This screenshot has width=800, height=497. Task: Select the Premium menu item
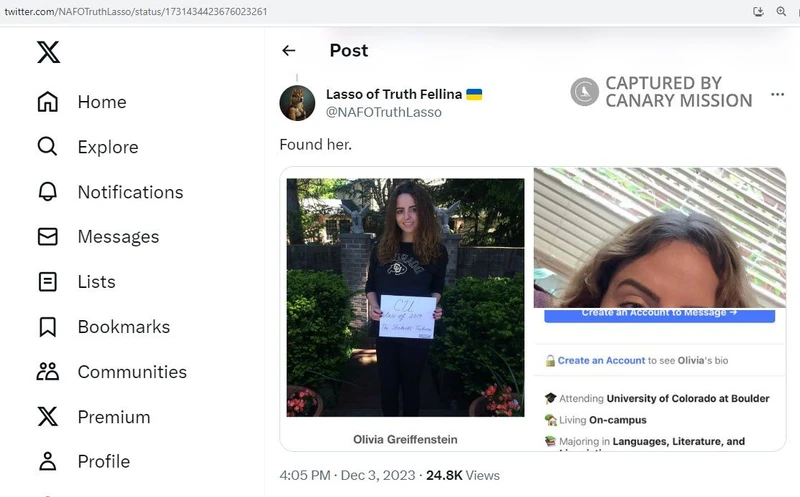tap(94, 417)
